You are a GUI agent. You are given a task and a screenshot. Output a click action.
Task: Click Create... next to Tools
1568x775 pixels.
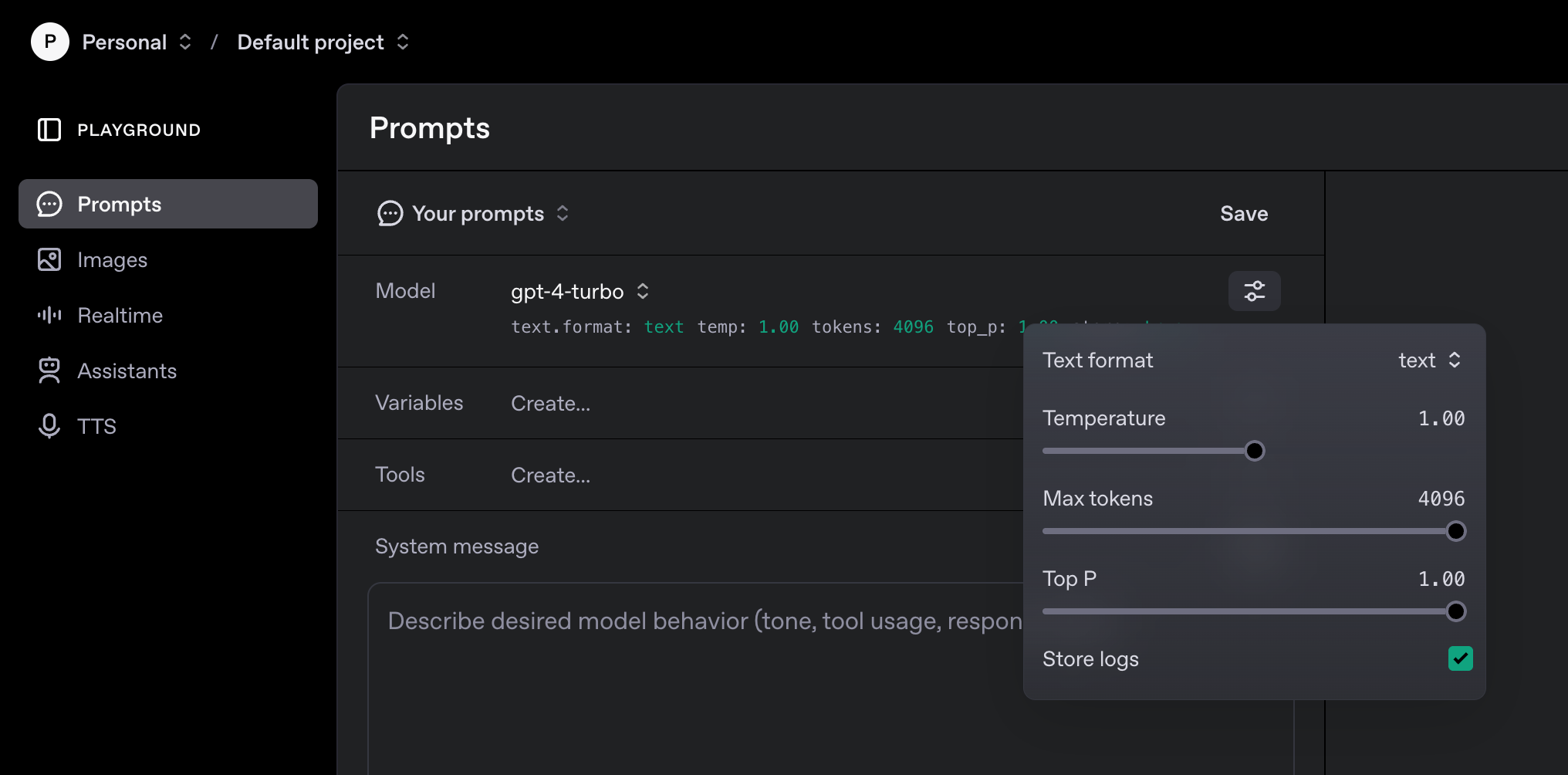(x=550, y=475)
